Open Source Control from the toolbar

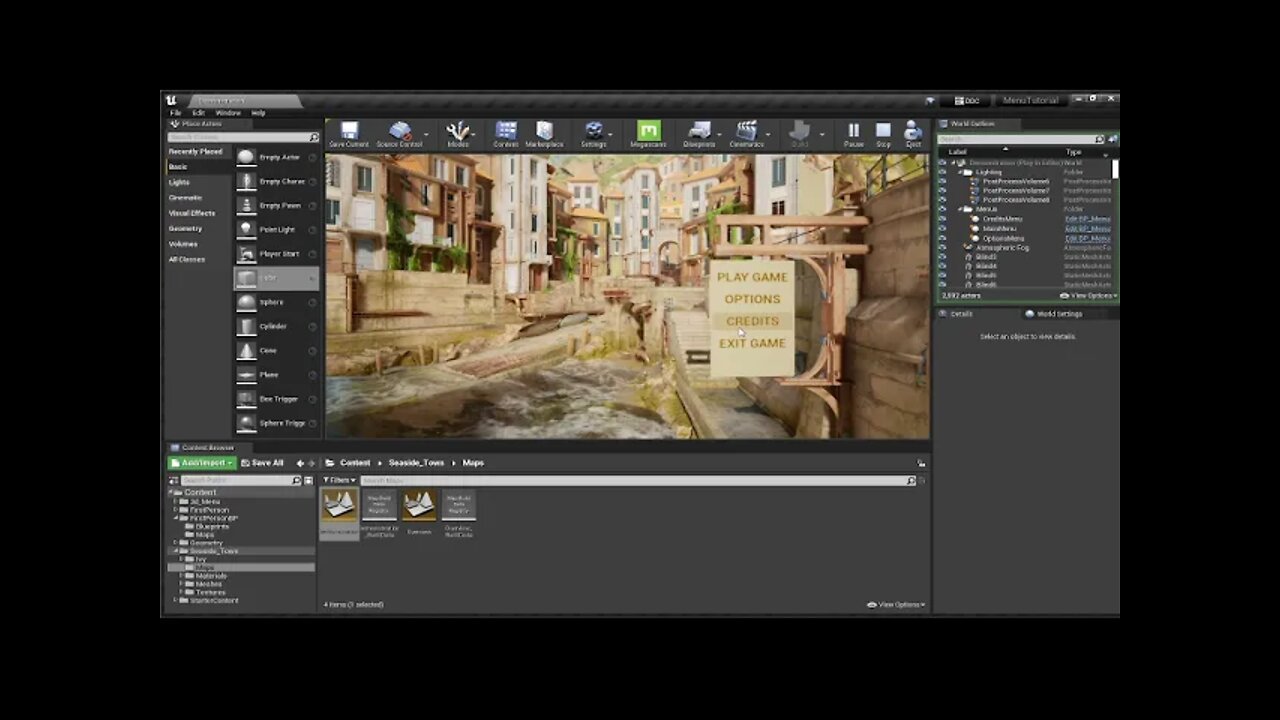(399, 134)
